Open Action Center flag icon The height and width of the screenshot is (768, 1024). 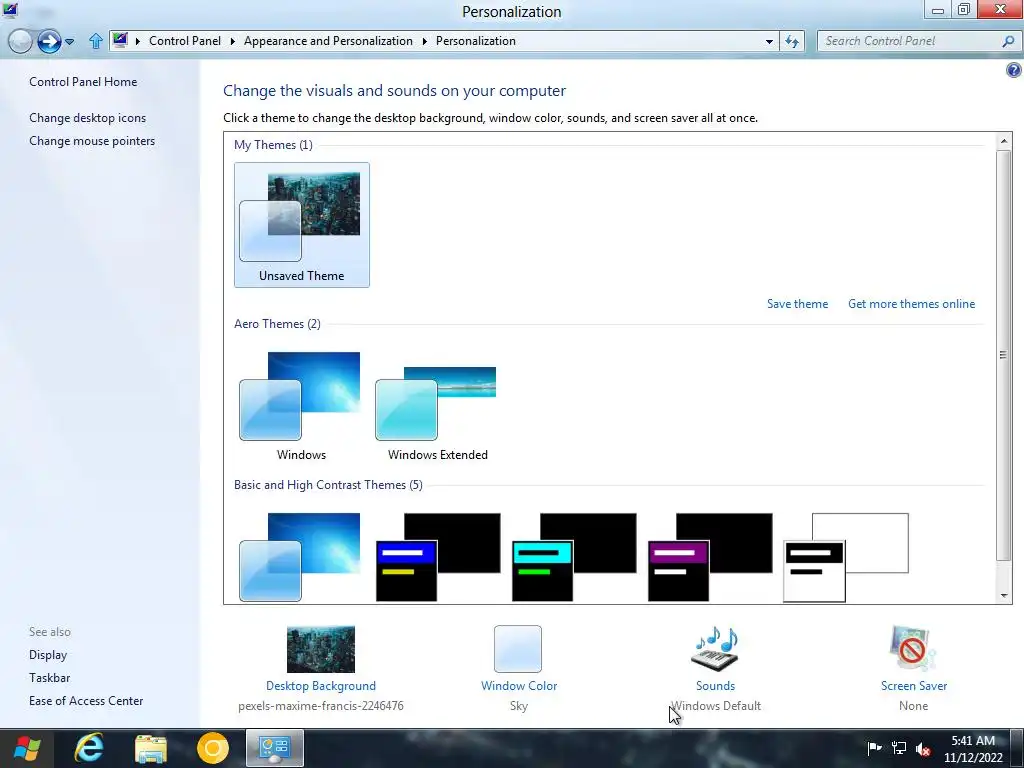874,748
